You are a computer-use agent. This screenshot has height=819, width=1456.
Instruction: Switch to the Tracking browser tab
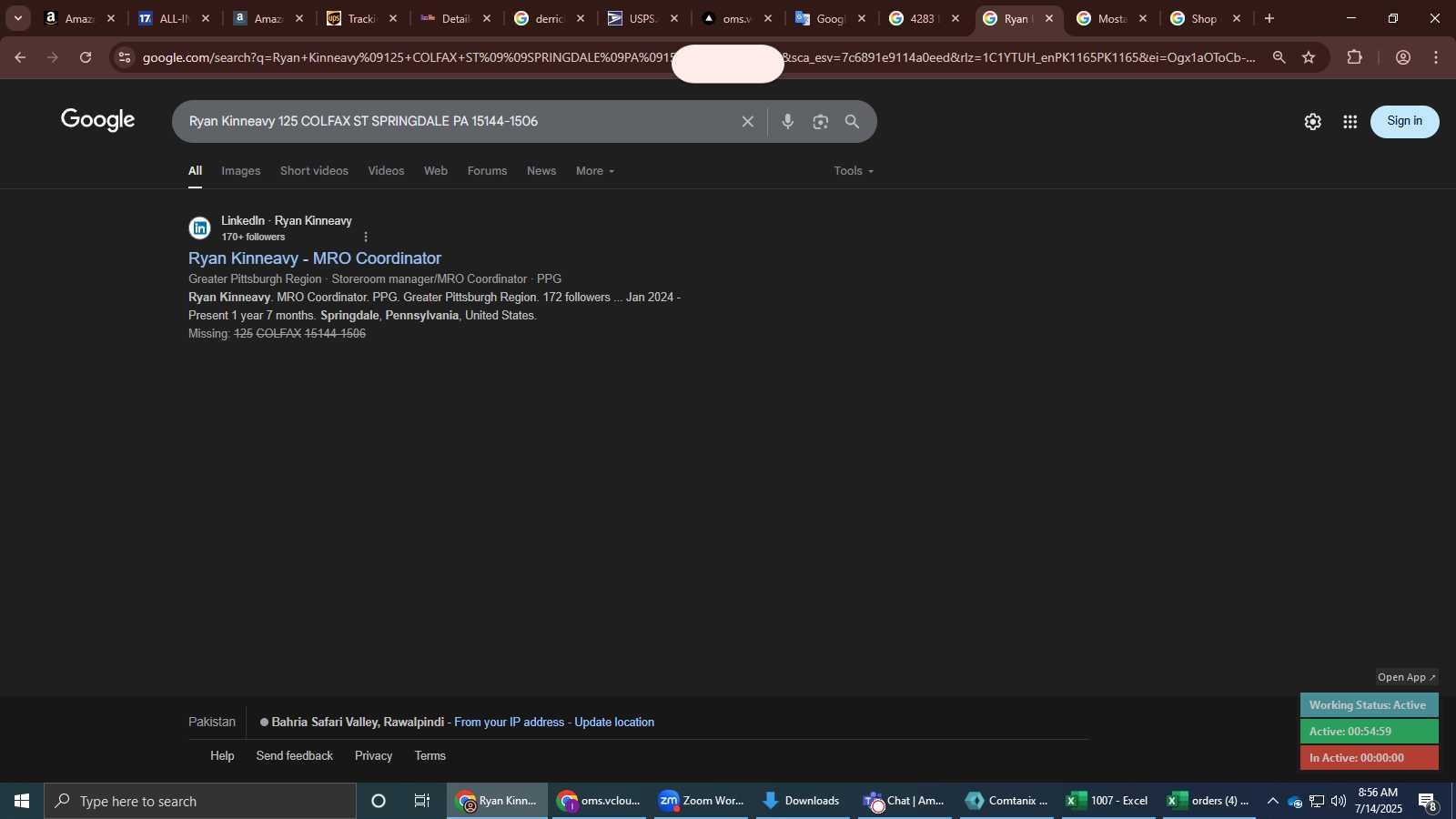tap(361, 18)
